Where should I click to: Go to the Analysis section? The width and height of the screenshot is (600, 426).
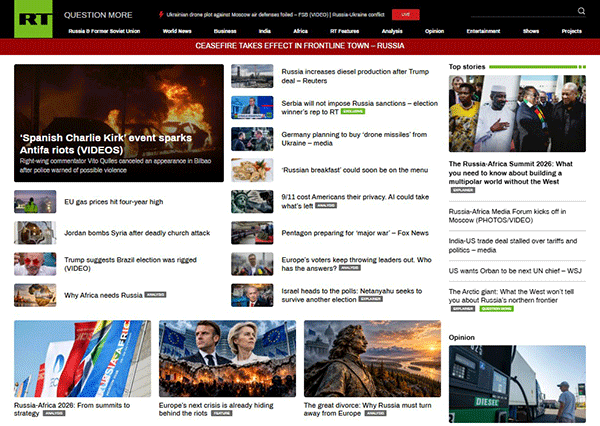click(x=392, y=31)
